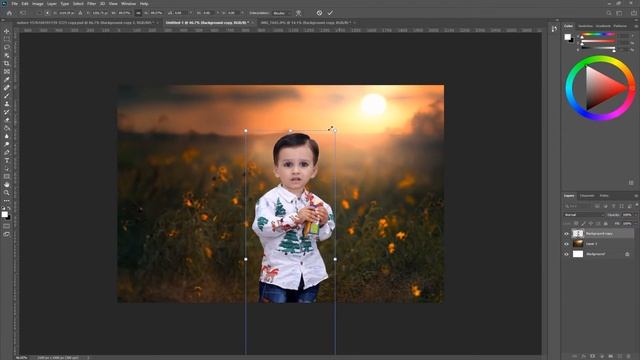Select the Hand tool
This screenshot has width=640, height=360.
point(7,184)
